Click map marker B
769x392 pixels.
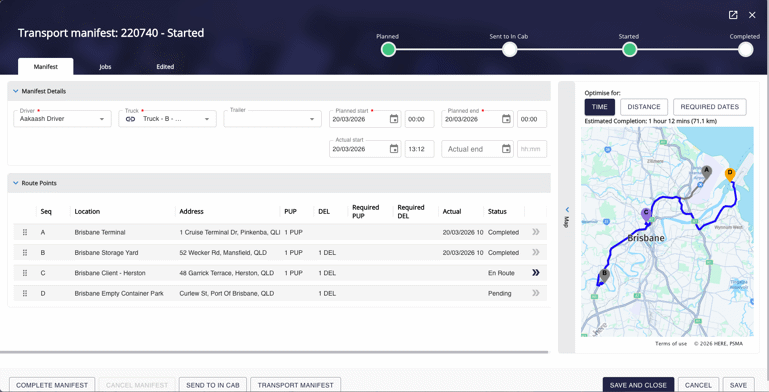pyautogui.click(x=605, y=275)
